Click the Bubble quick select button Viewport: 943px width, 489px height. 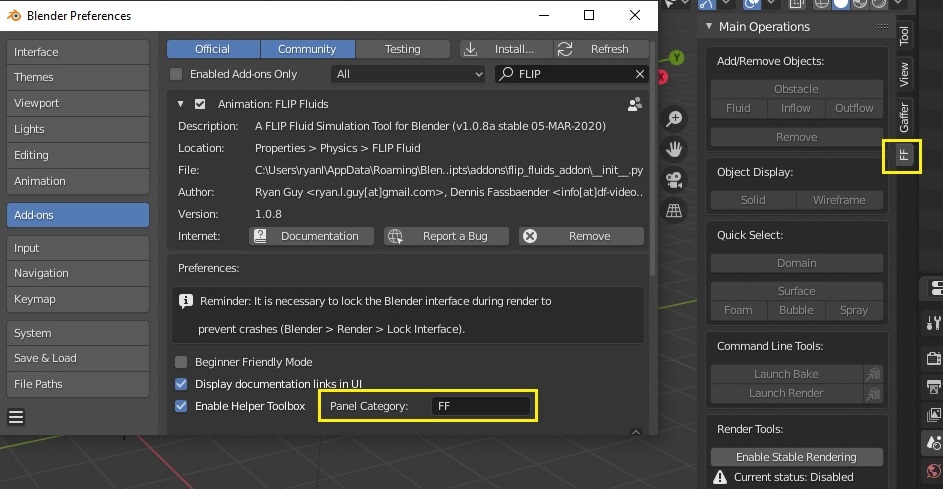(796, 310)
